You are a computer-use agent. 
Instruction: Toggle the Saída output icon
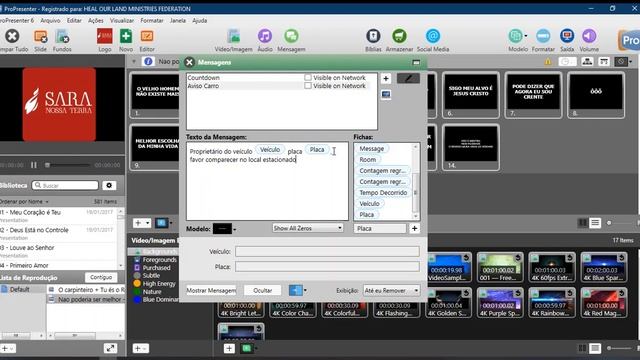click(567, 36)
